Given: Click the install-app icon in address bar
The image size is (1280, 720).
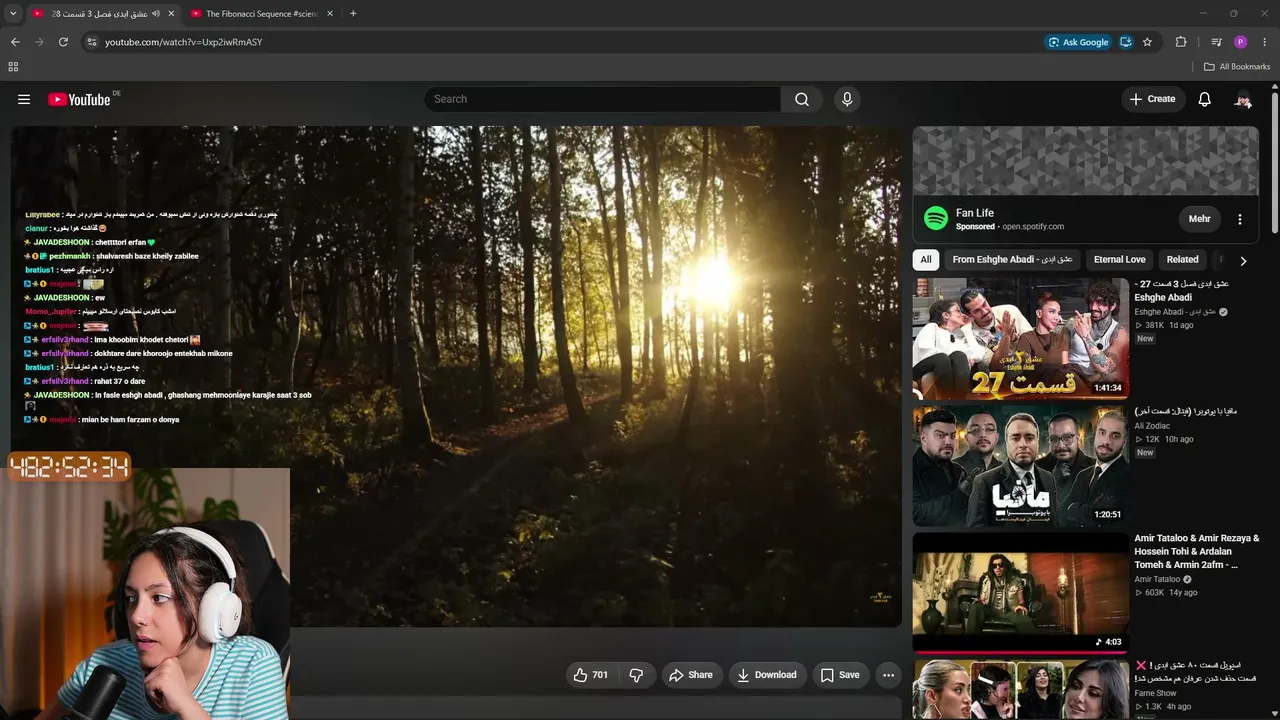Looking at the screenshot, I should tap(1126, 42).
